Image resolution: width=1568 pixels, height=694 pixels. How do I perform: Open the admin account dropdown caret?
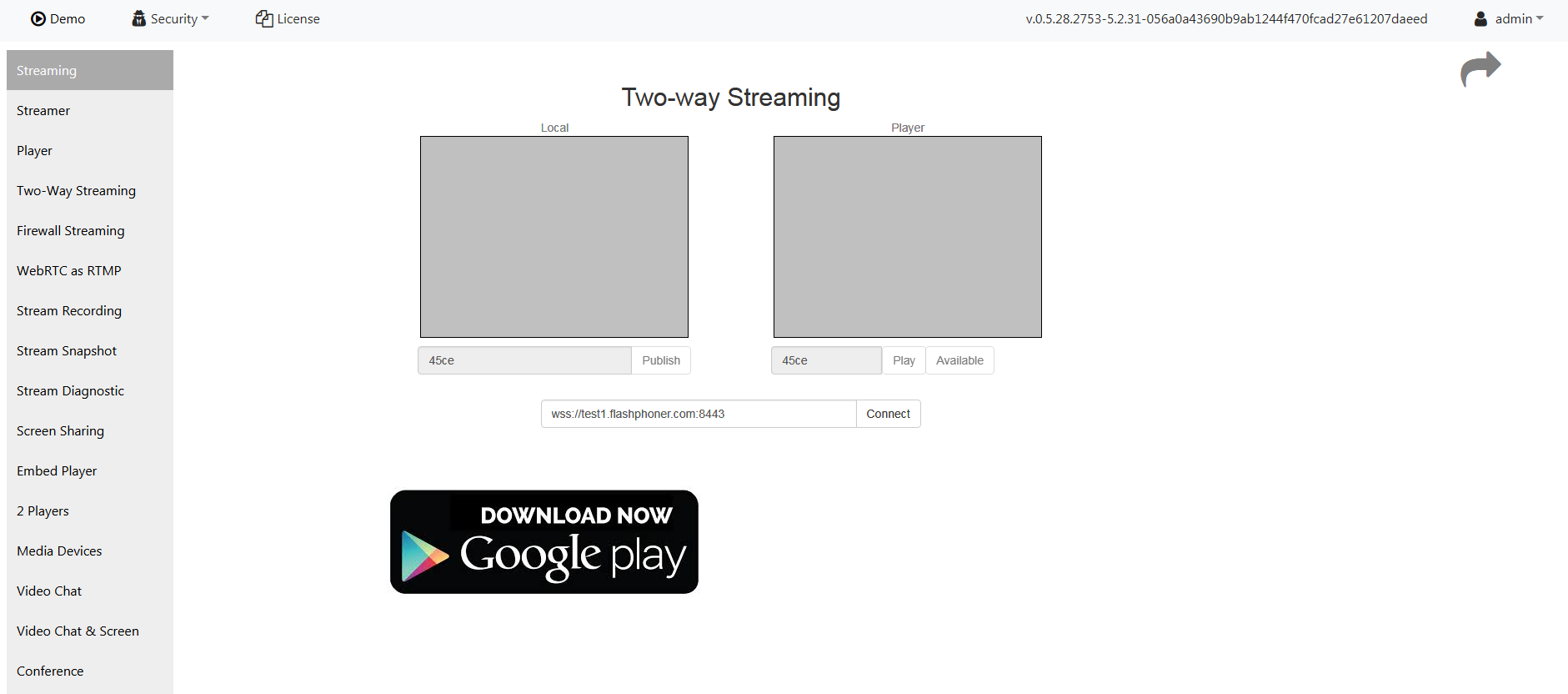[x=1540, y=18]
